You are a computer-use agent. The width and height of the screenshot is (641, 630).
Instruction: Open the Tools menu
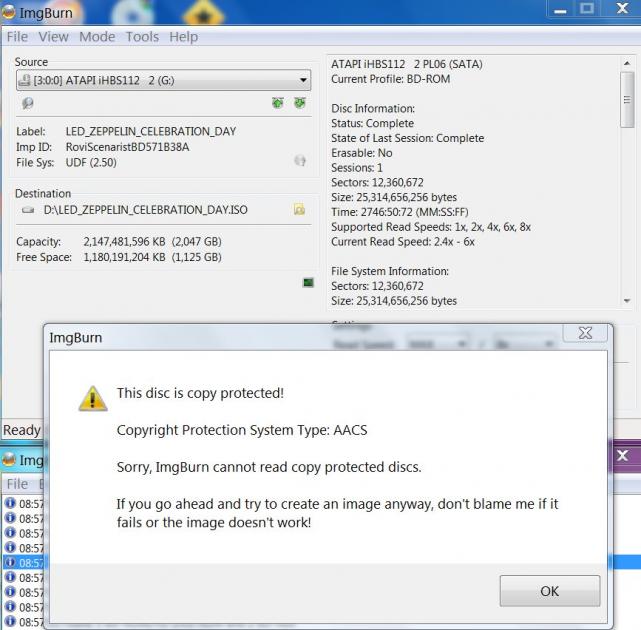[142, 37]
